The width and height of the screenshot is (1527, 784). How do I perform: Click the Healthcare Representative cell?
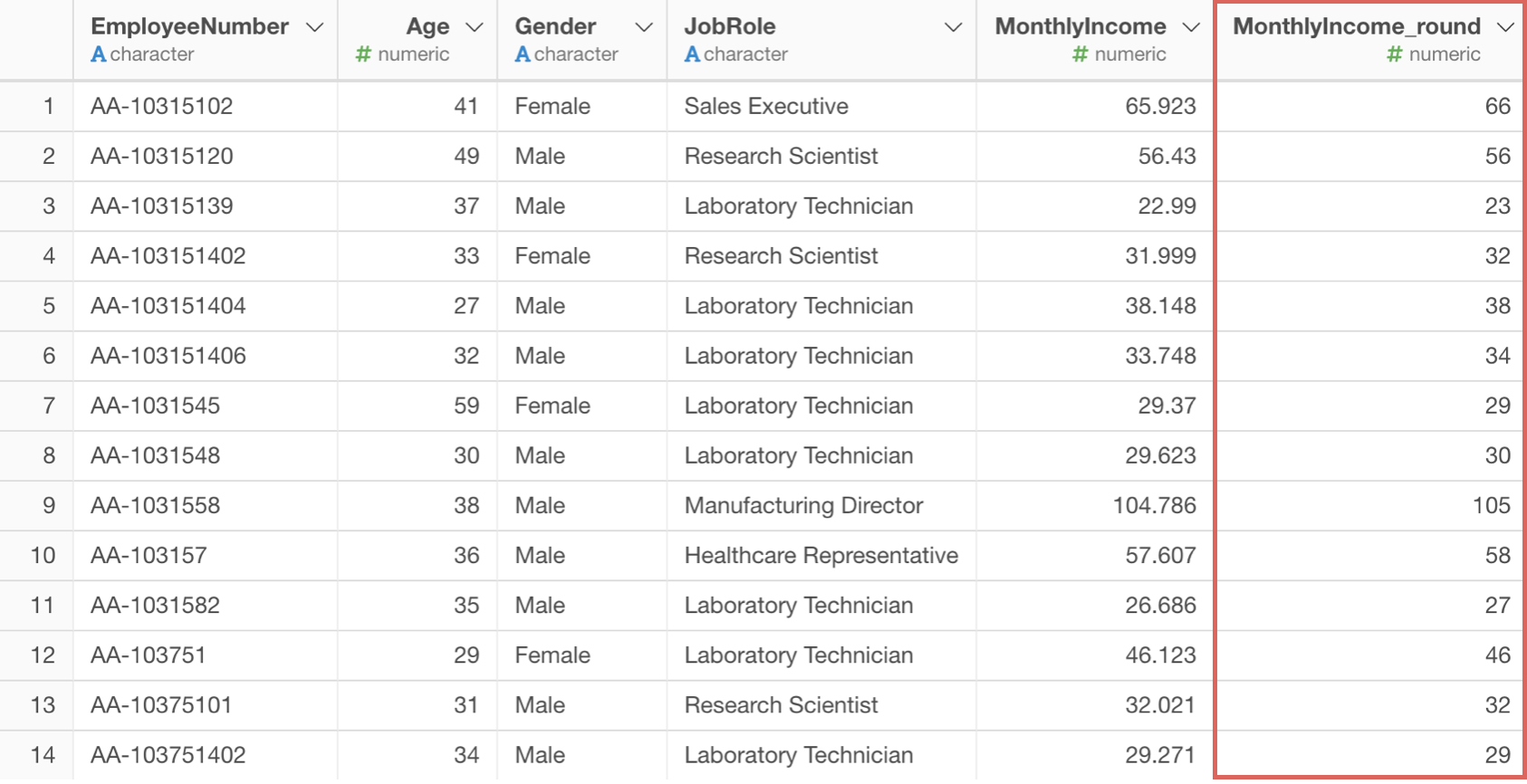tap(821, 555)
